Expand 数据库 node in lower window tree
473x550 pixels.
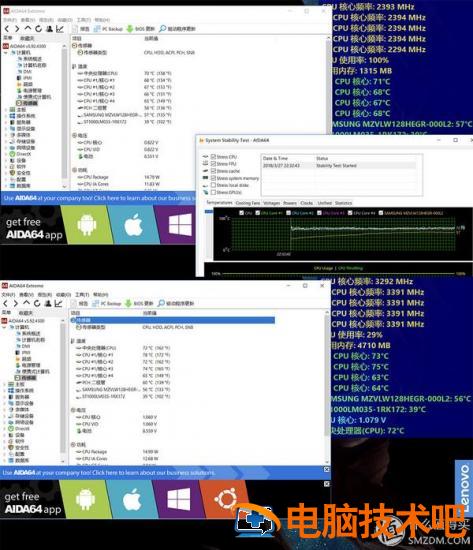tap(5, 461)
